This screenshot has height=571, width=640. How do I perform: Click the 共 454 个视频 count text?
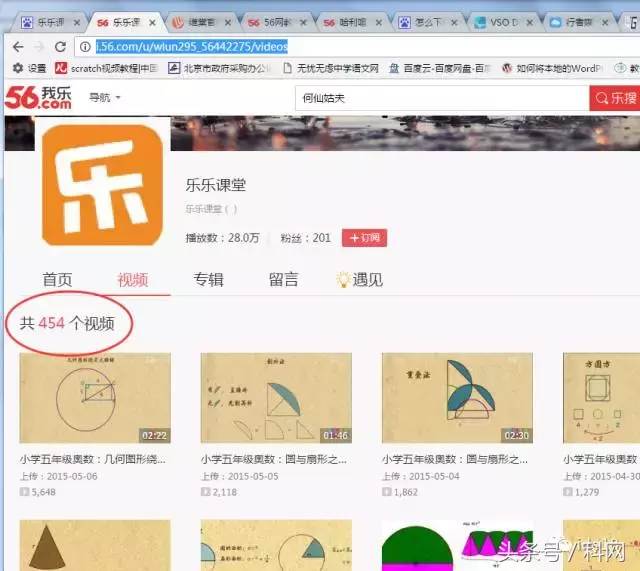pyautogui.click(x=67, y=323)
